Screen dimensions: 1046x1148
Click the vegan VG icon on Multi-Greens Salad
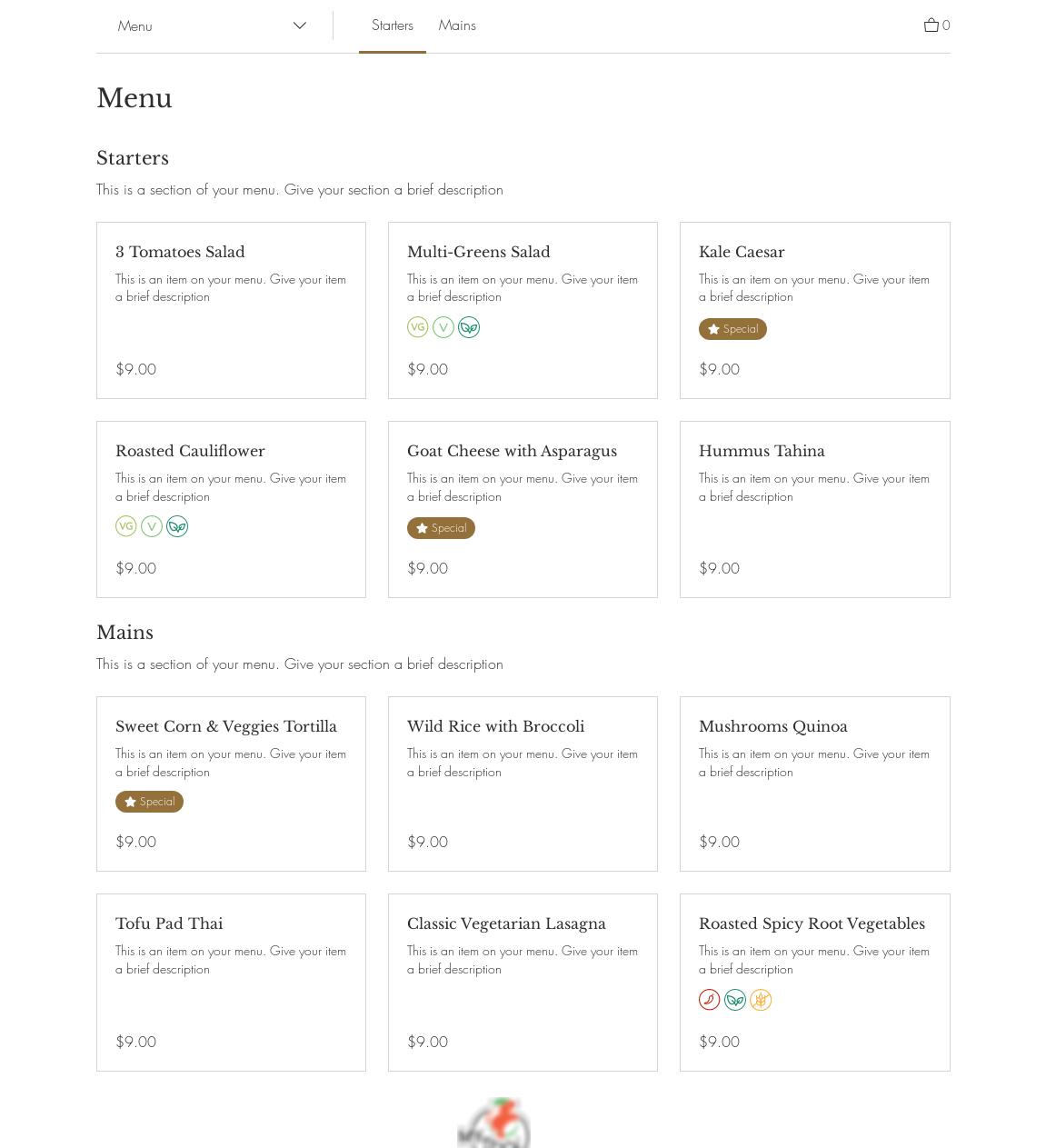click(x=417, y=327)
